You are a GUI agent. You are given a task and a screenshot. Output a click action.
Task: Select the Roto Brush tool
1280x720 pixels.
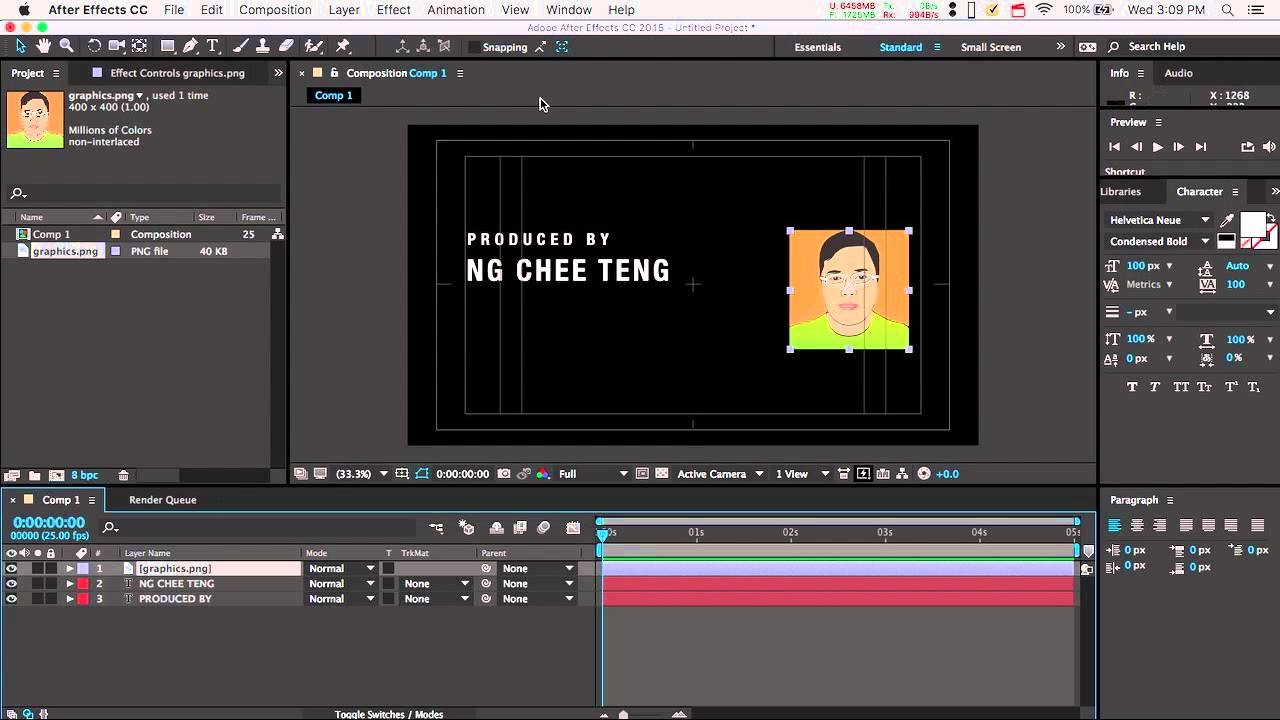(x=313, y=46)
